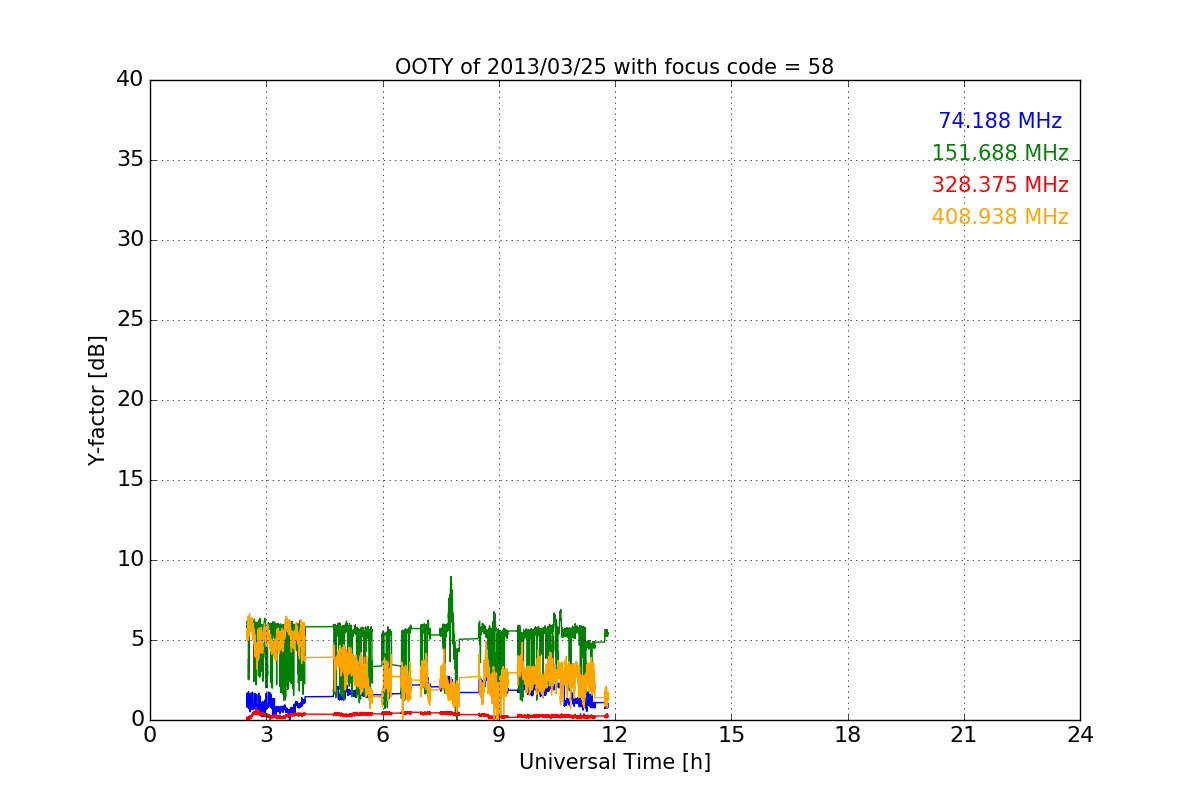Click the Universal Time [h] axis label
The height and width of the screenshot is (800, 1200).
(x=614, y=762)
